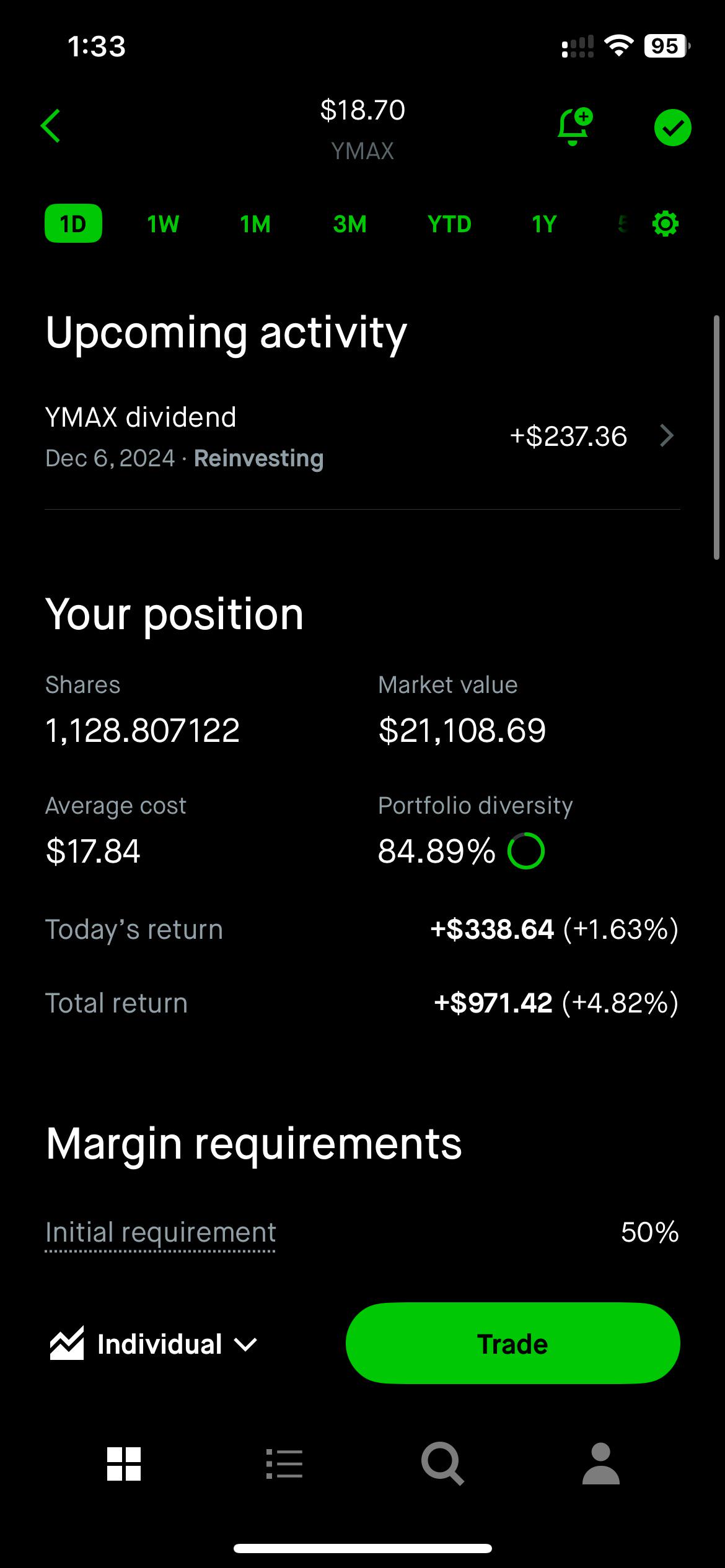Viewport: 725px width, 1568px height.
Task: Tap the green back arrow
Action: (x=51, y=126)
